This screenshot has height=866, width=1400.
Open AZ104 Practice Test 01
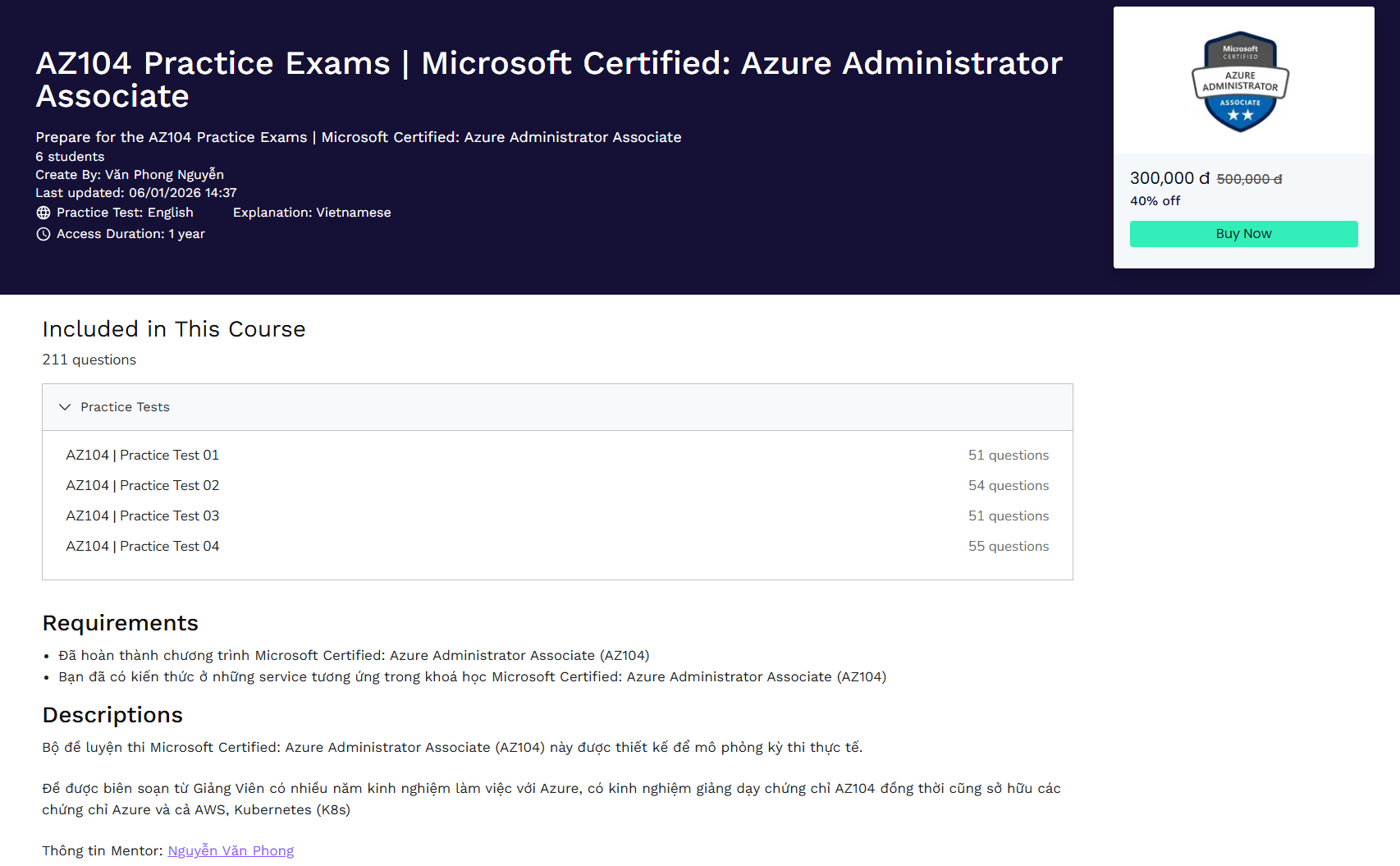coord(143,455)
